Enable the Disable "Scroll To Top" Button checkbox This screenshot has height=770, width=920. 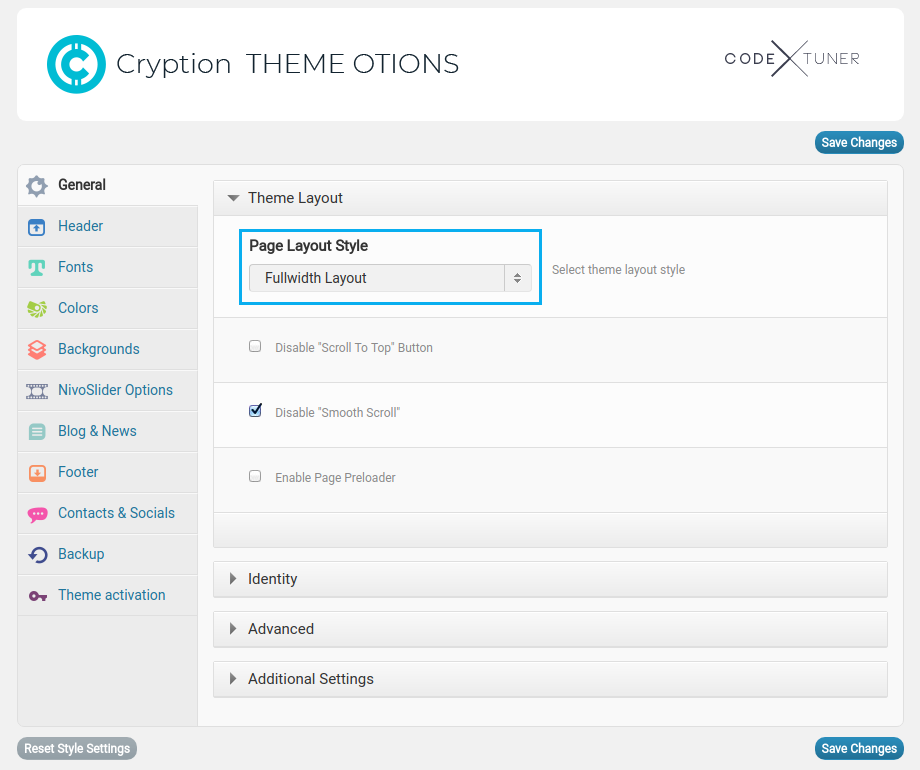255,346
